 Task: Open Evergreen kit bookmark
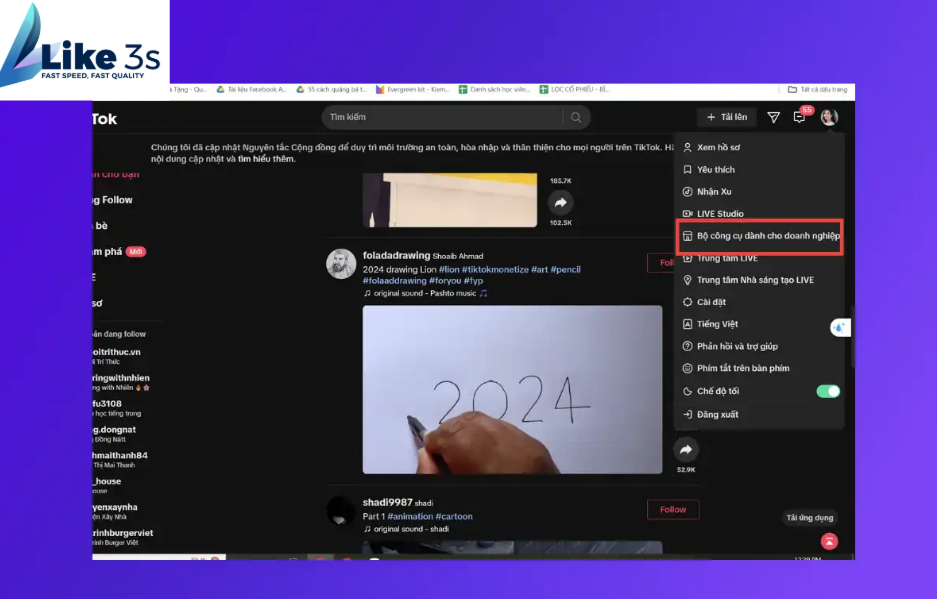[x=412, y=90]
